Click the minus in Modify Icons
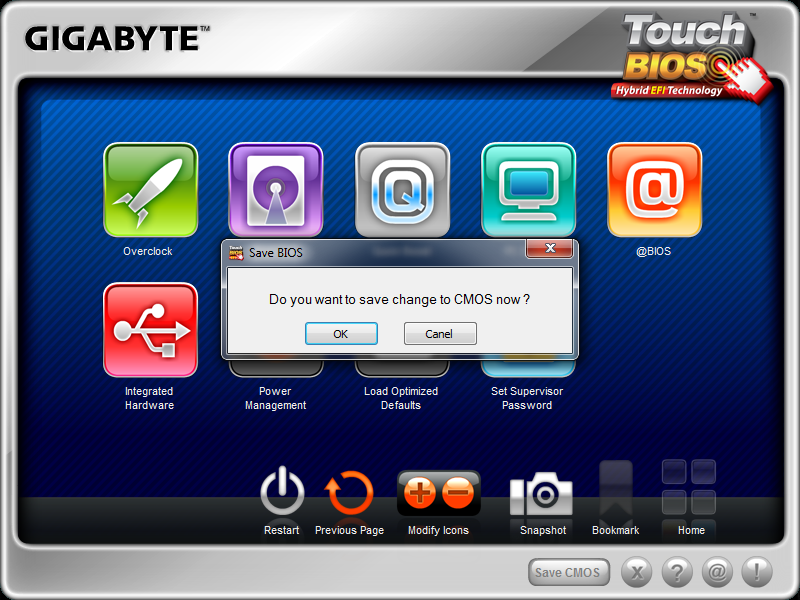The height and width of the screenshot is (600, 800). (x=458, y=493)
